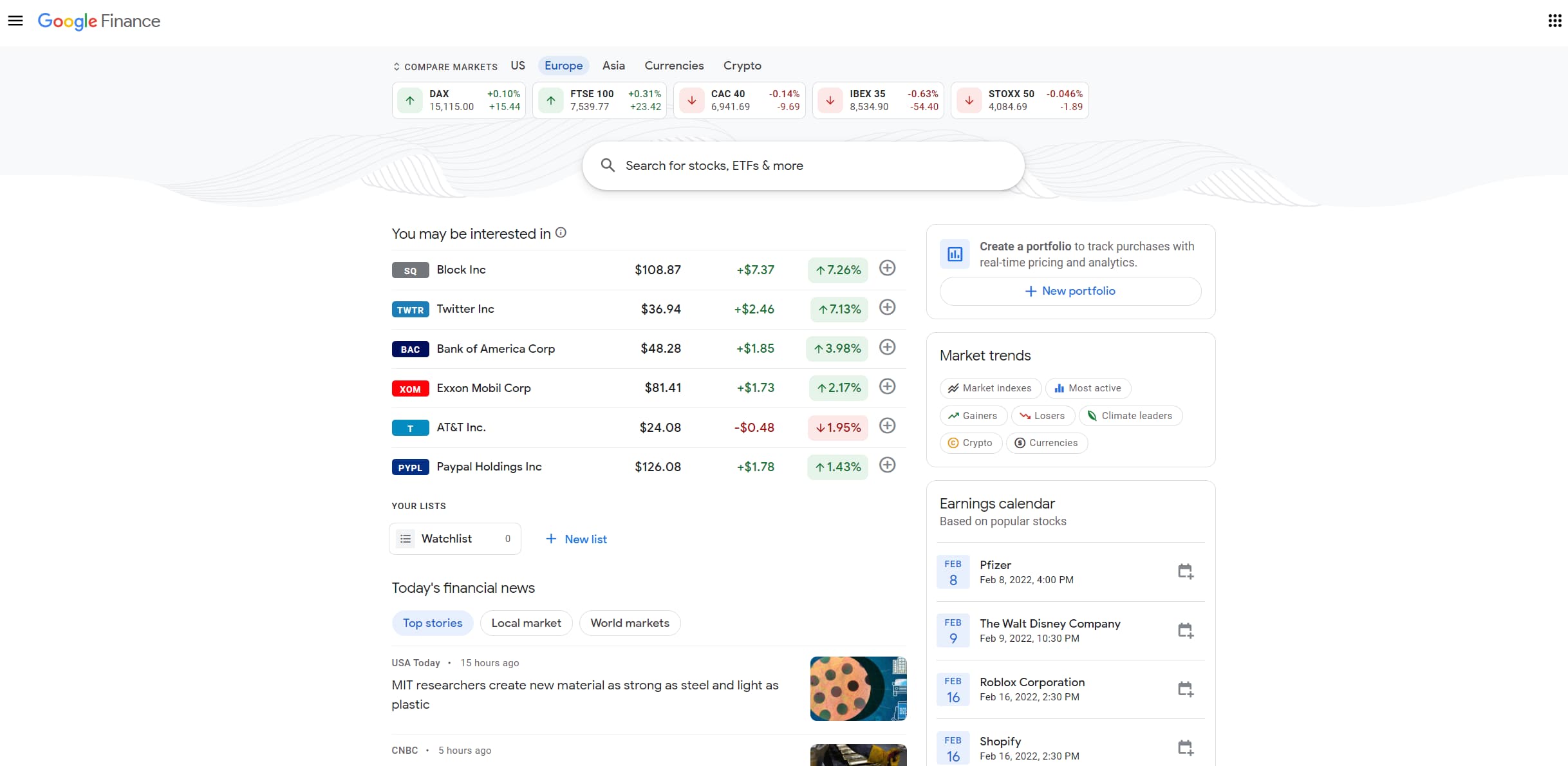This screenshot has width=1568, height=766.
Task: Open the Climate leaders trend chip
Action: pyautogui.click(x=1130, y=416)
